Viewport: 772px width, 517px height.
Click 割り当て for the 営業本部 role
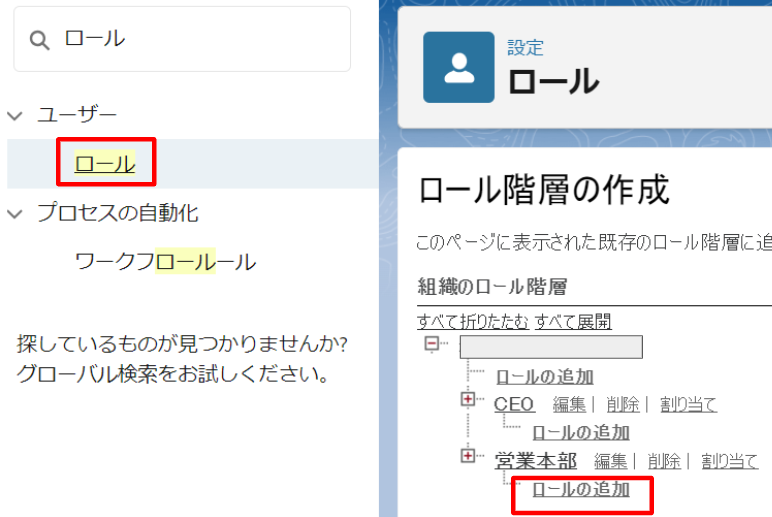click(x=730, y=461)
